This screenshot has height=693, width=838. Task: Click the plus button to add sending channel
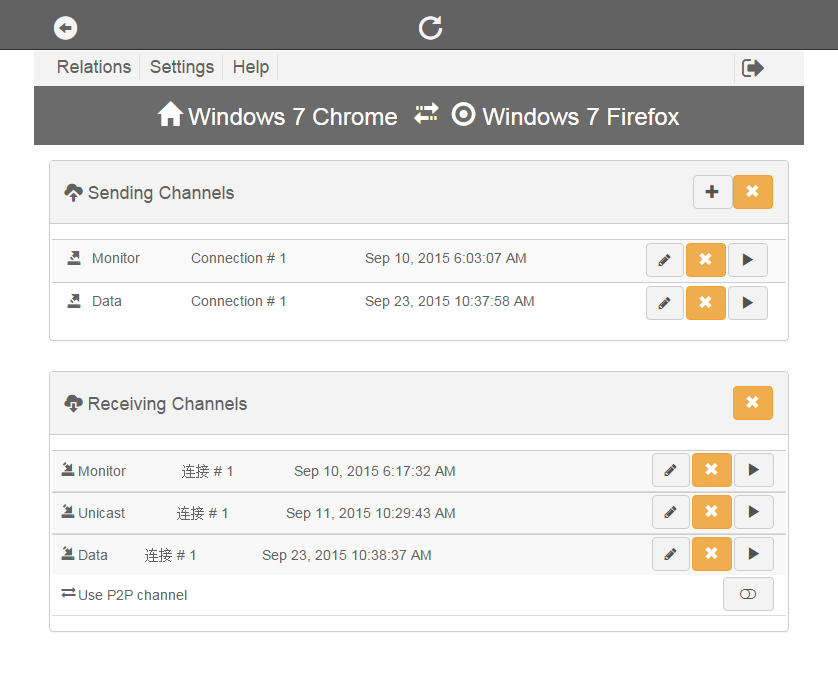tap(712, 192)
